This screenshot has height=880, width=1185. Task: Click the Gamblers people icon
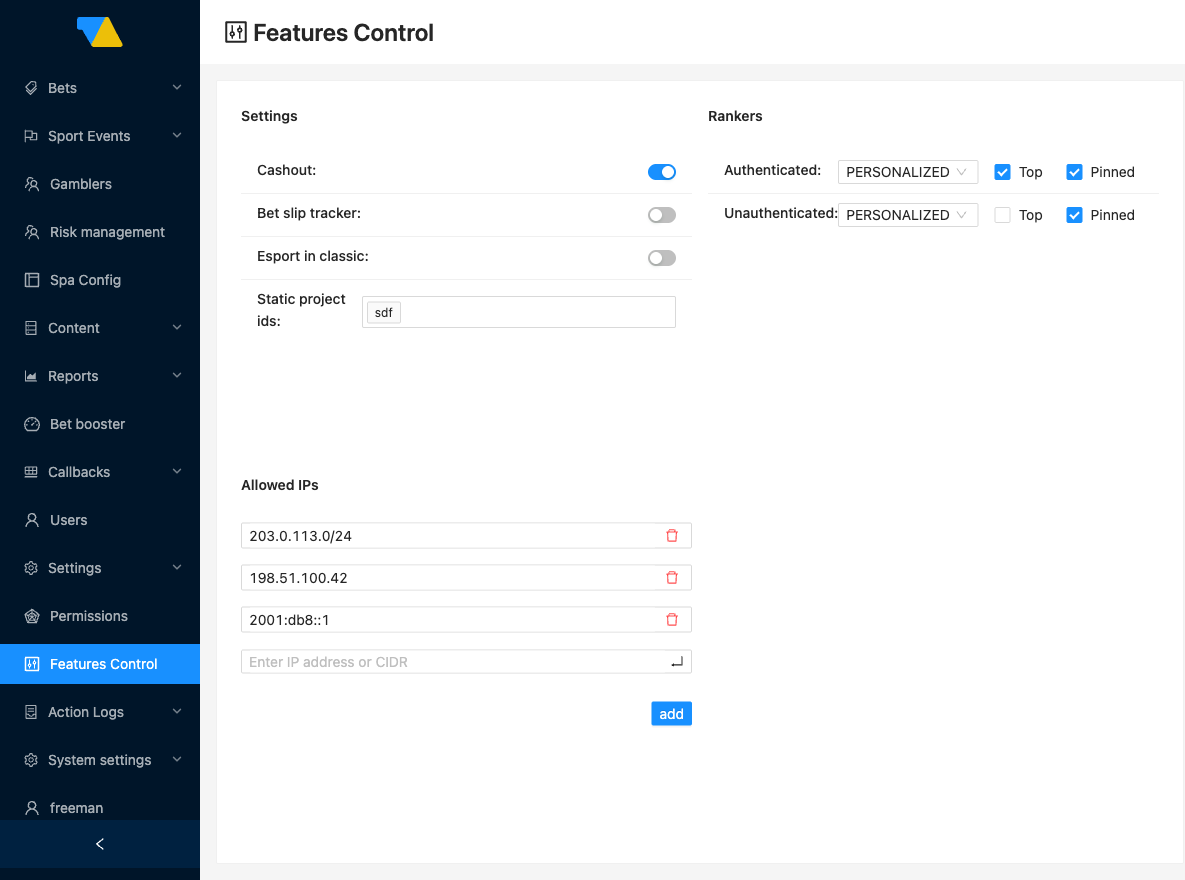click(x=32, y=184)
